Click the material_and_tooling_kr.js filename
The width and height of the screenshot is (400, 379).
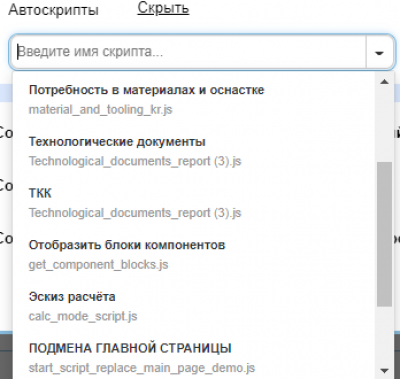100,110
